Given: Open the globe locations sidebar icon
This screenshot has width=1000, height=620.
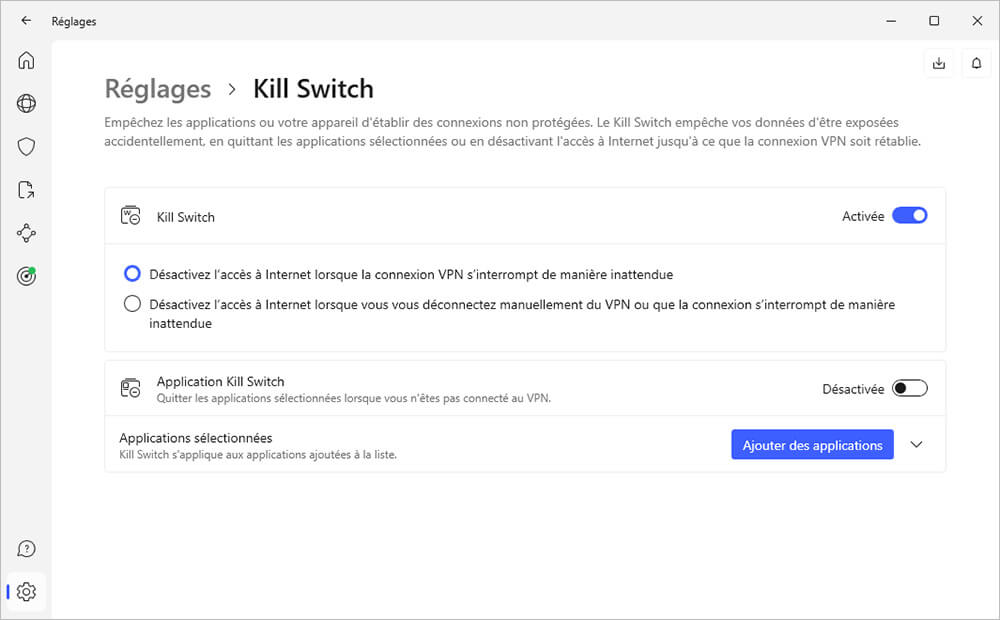Looking at the screenshot, I should click(26, 103).
